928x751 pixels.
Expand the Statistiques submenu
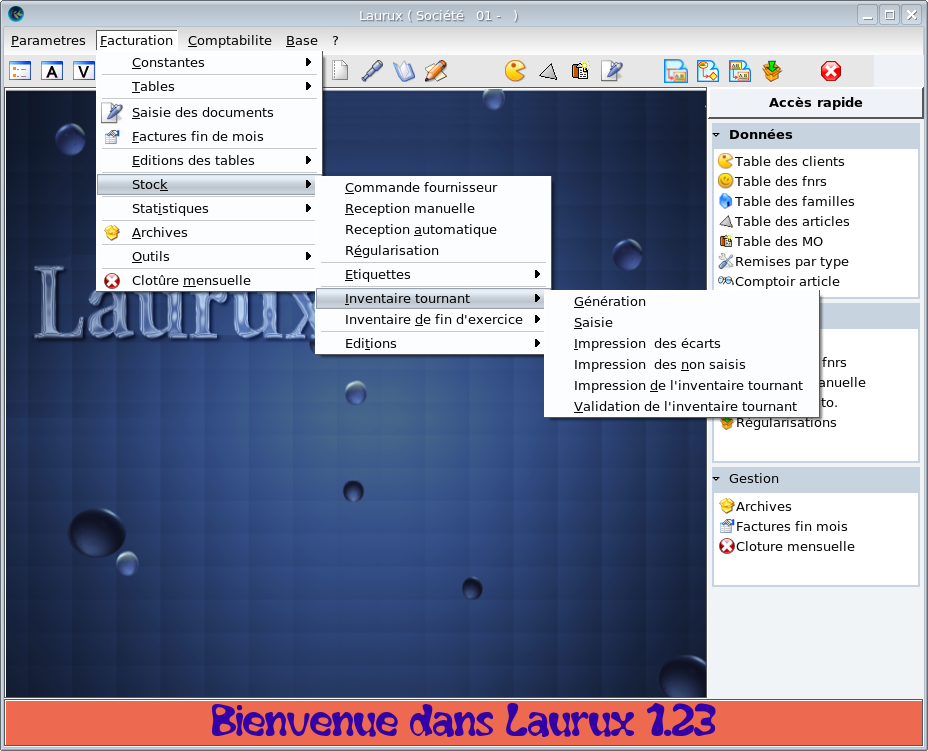[208, 208]
